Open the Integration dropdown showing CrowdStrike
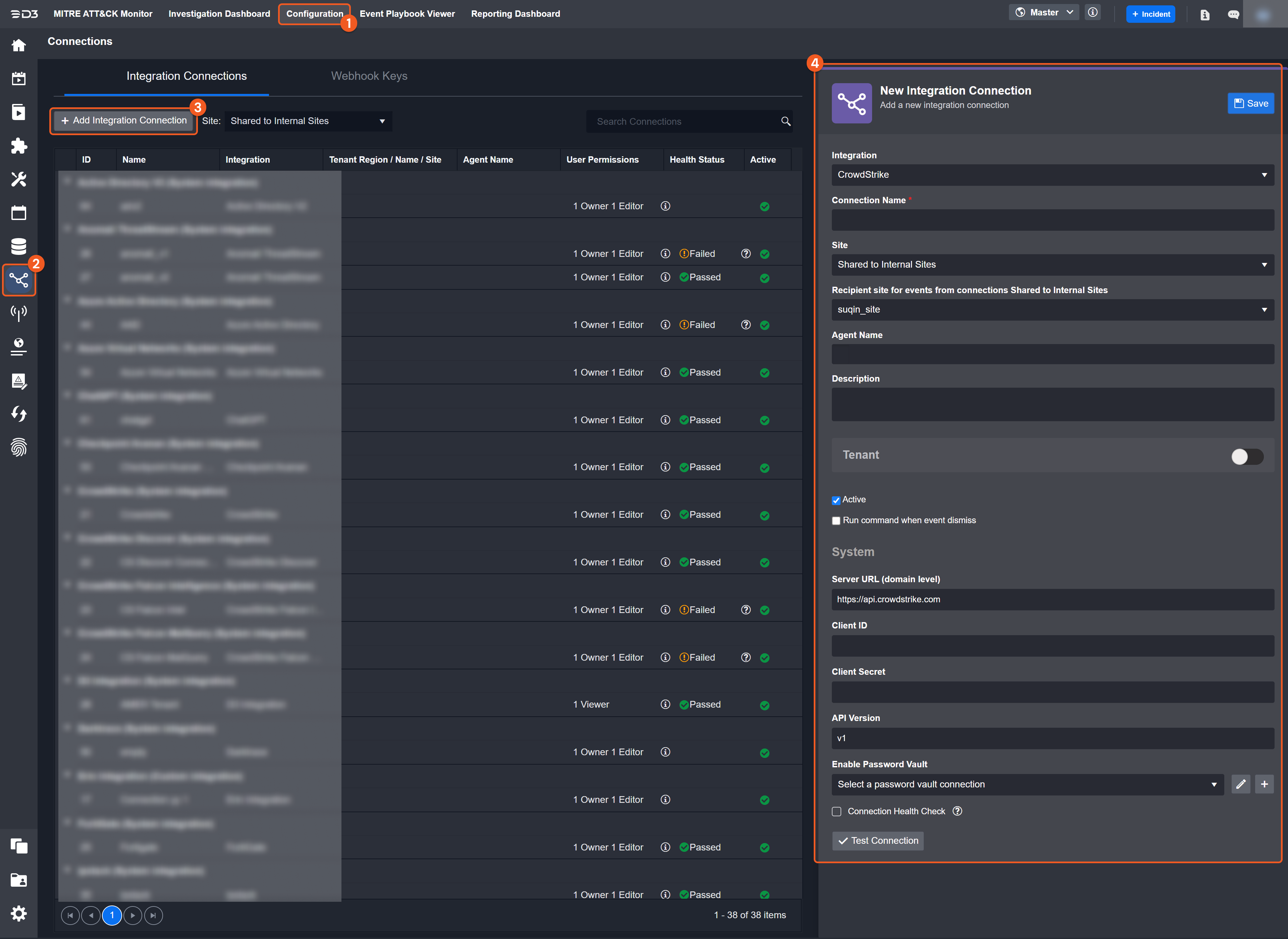1288x939 pixels. 1052,175
